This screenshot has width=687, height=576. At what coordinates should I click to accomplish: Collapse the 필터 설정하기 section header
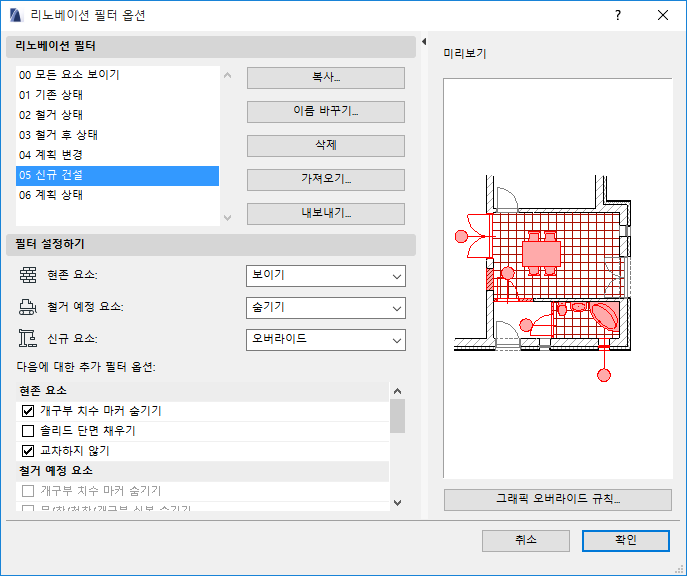pos(211,245)
